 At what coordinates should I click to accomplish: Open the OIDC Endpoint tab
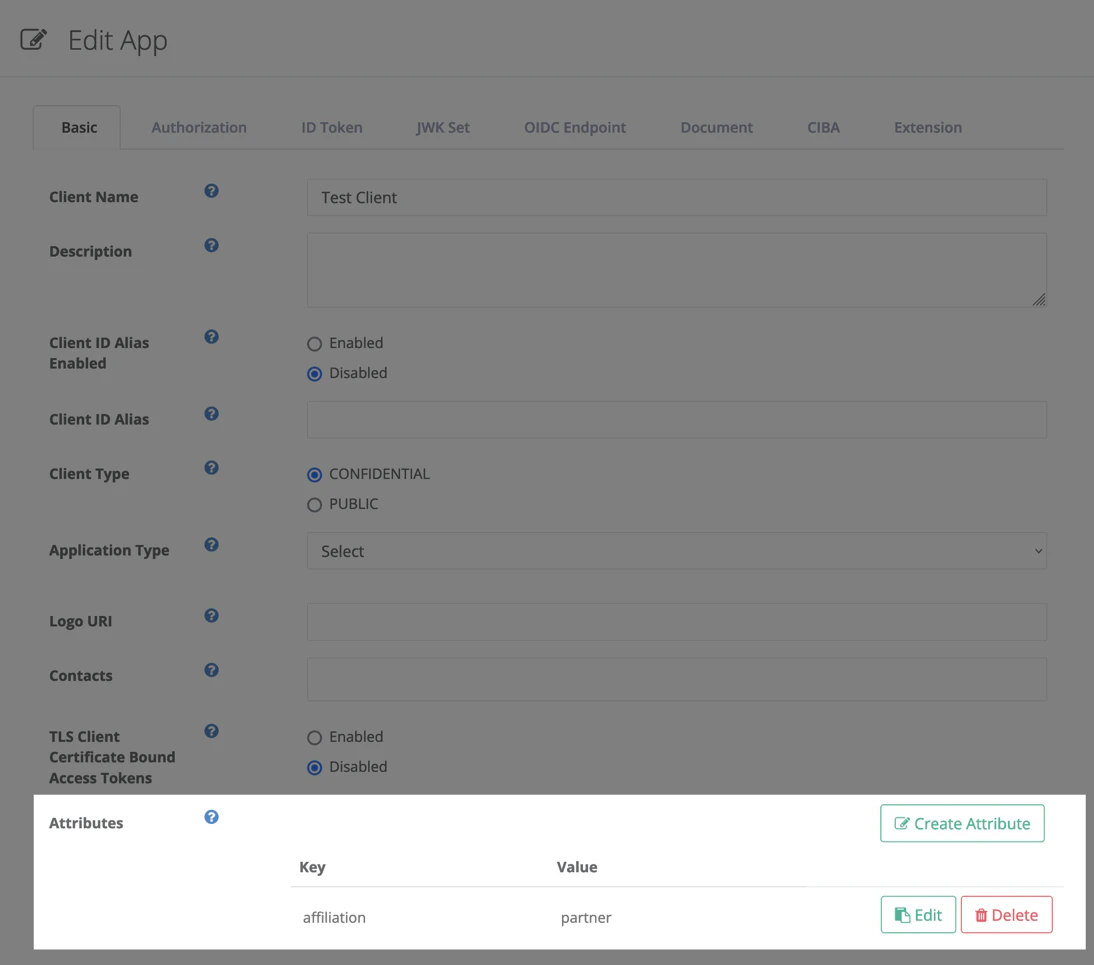574,127
